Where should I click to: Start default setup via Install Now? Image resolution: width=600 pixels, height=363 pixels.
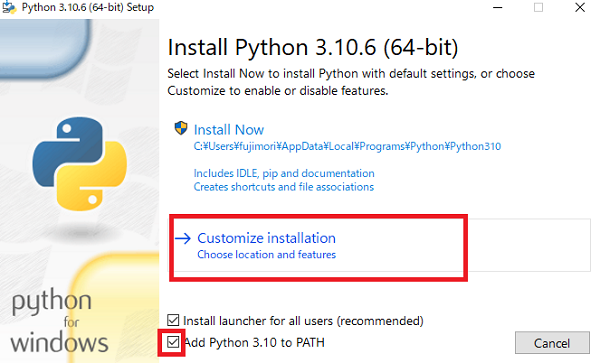pos(229,130)
